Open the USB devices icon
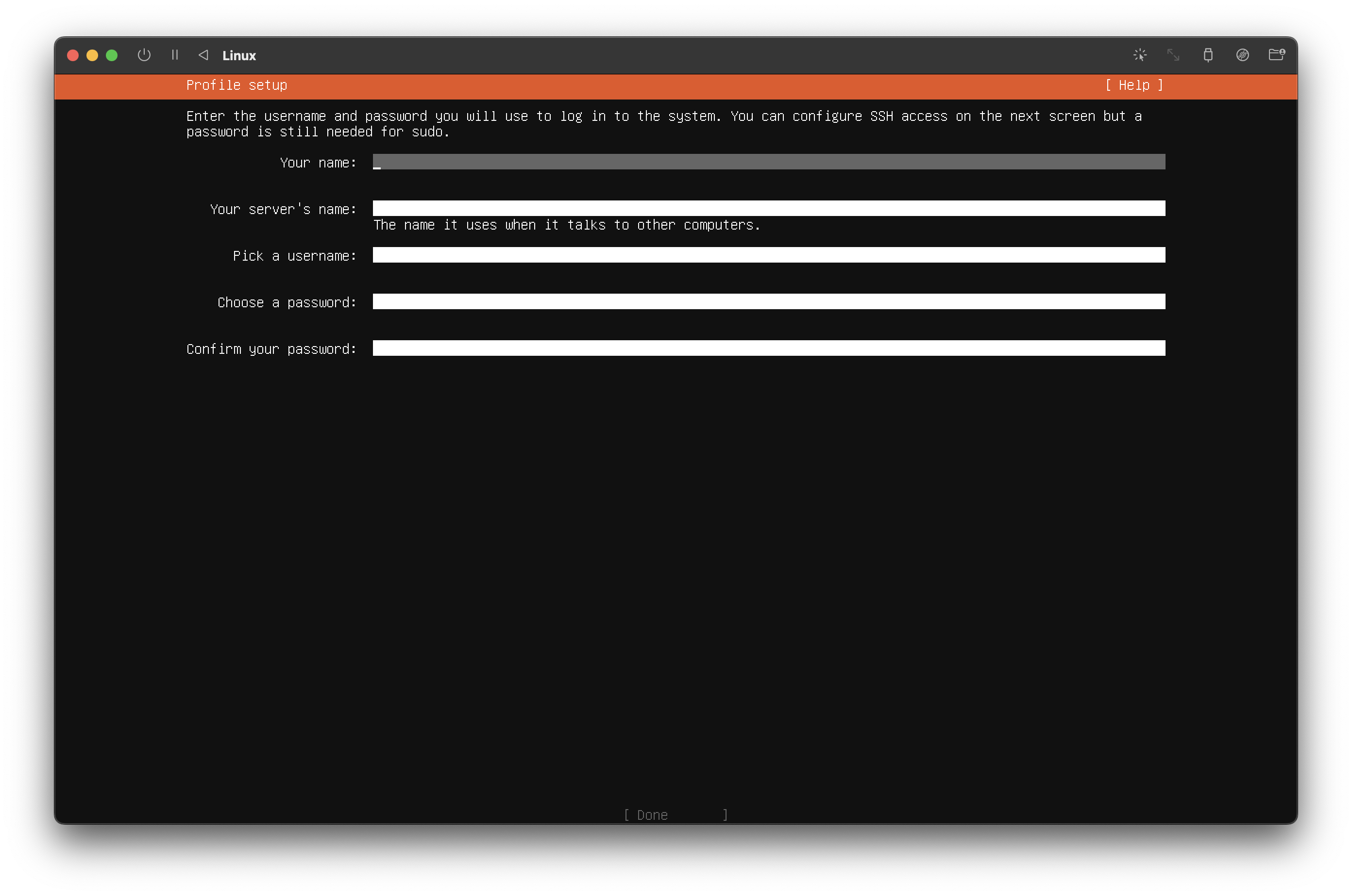Screen dimensions: 1352x896 [x=1208, y=55]
